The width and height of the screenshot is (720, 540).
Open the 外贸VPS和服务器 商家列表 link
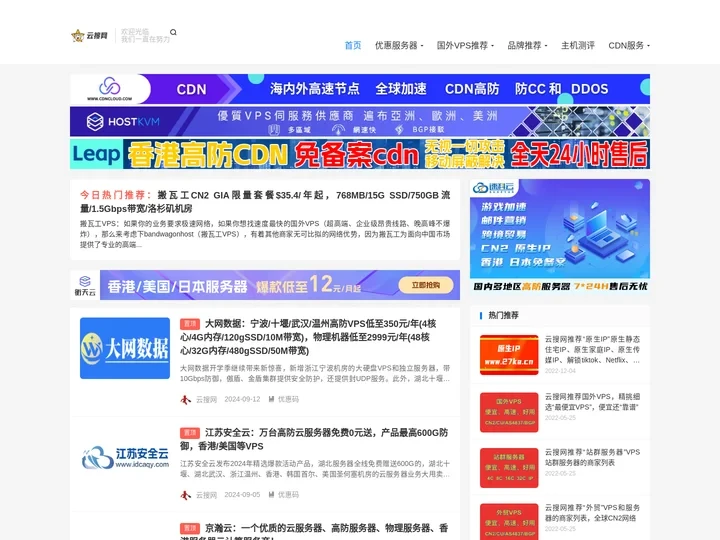(x=592, y=513)
